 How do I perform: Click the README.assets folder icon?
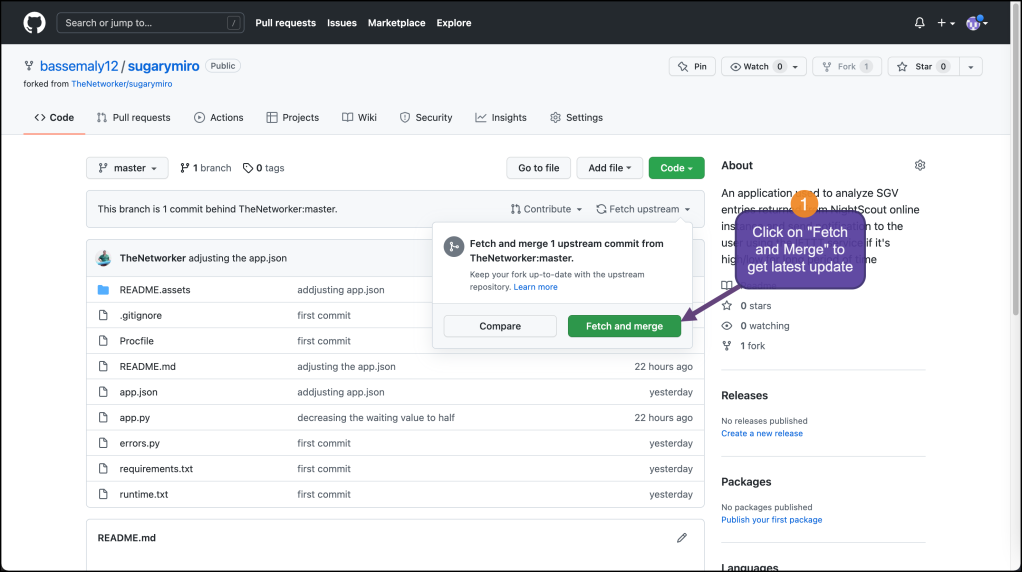pos(103,289)
